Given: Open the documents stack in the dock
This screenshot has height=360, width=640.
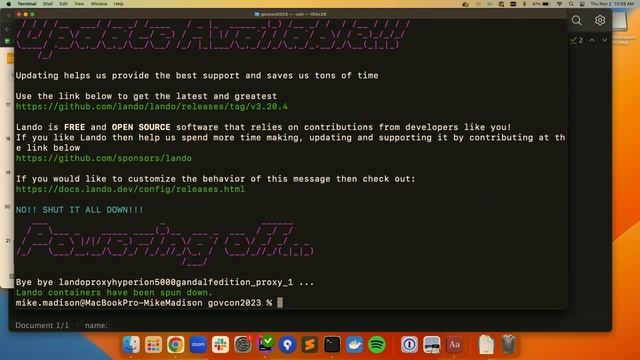Looking at the screenshot, I should (486, 344).
